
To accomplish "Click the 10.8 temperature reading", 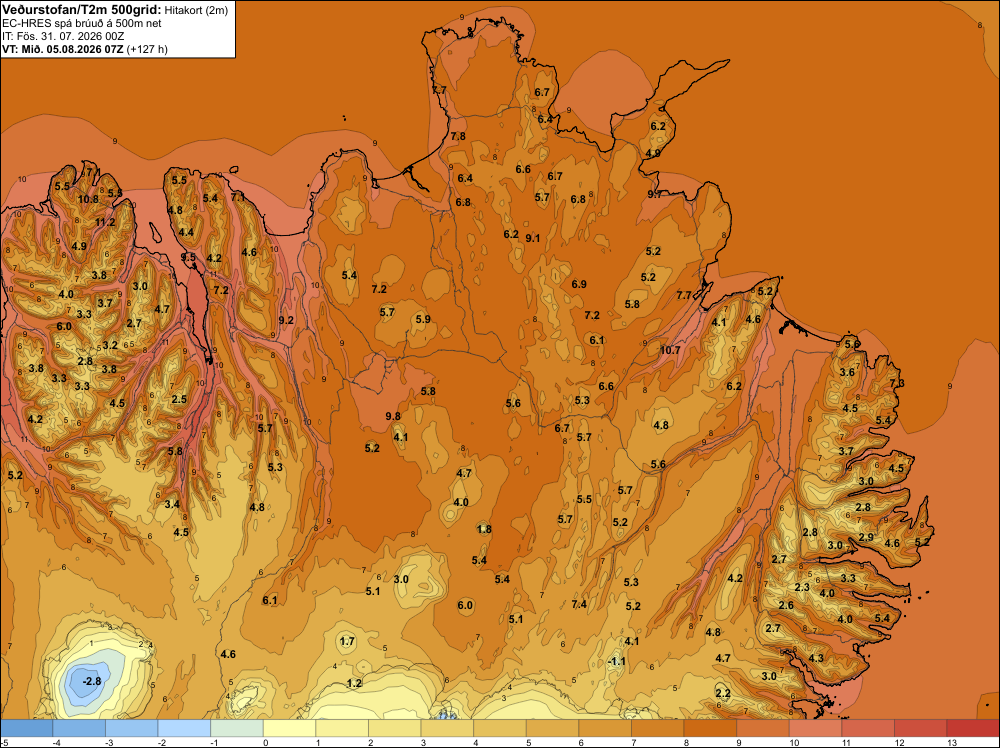I will pos(88,199).
